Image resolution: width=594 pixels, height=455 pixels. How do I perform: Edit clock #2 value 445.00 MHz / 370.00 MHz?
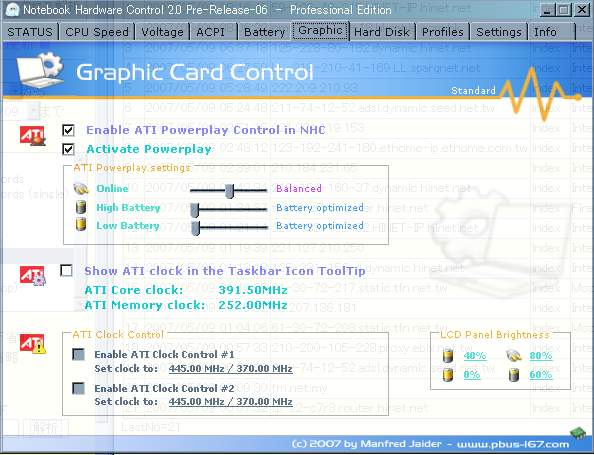pos(230,402)
